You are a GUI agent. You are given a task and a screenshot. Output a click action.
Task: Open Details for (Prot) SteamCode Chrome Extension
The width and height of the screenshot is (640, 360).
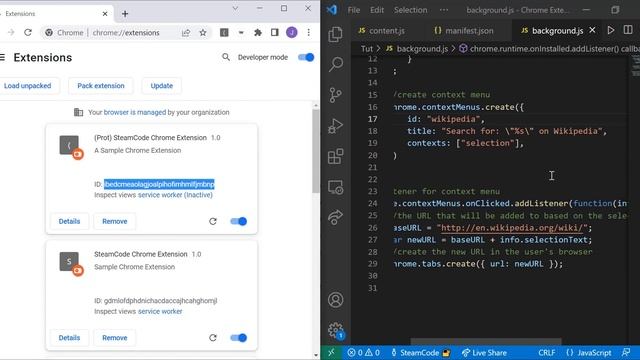click(69, 221)
